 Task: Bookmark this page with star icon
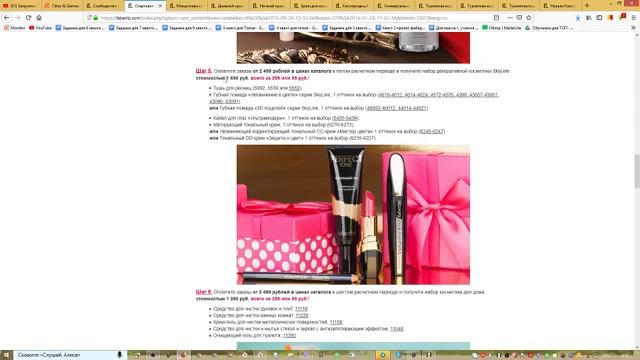(x=529, y=18)
